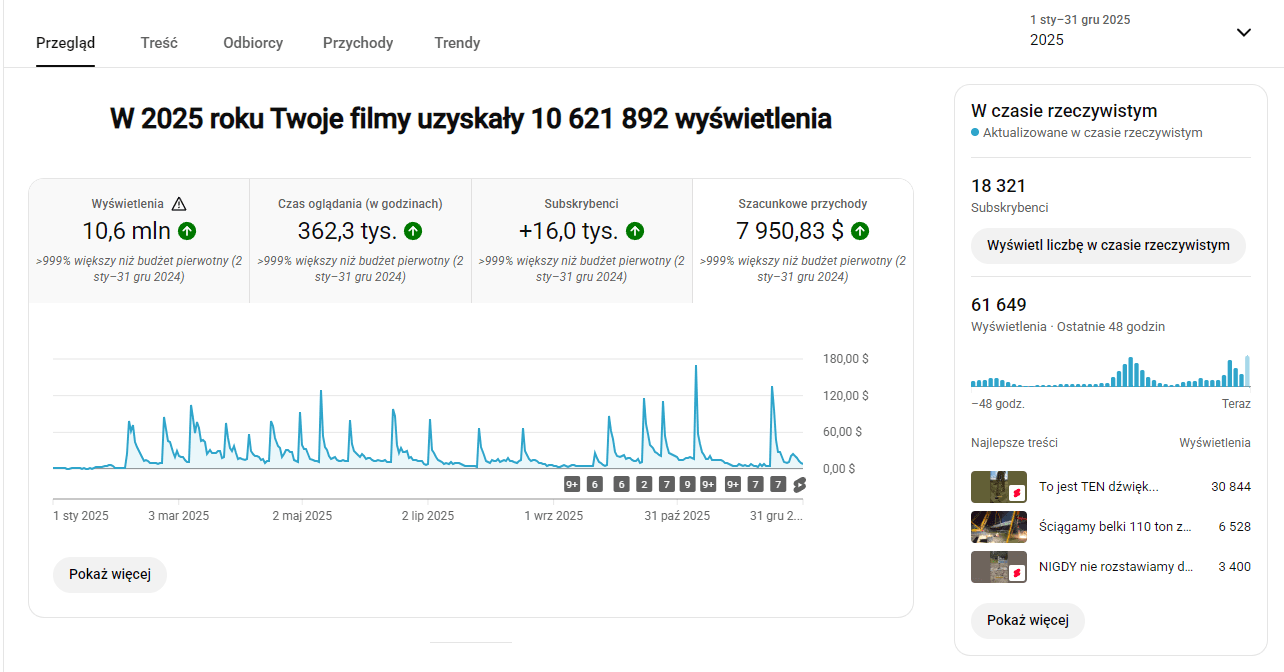Viewport: 1284px width, 672px height.
Task: Click 'Pokaż więcej' below the revenue chart
Action: pos(110,575)
